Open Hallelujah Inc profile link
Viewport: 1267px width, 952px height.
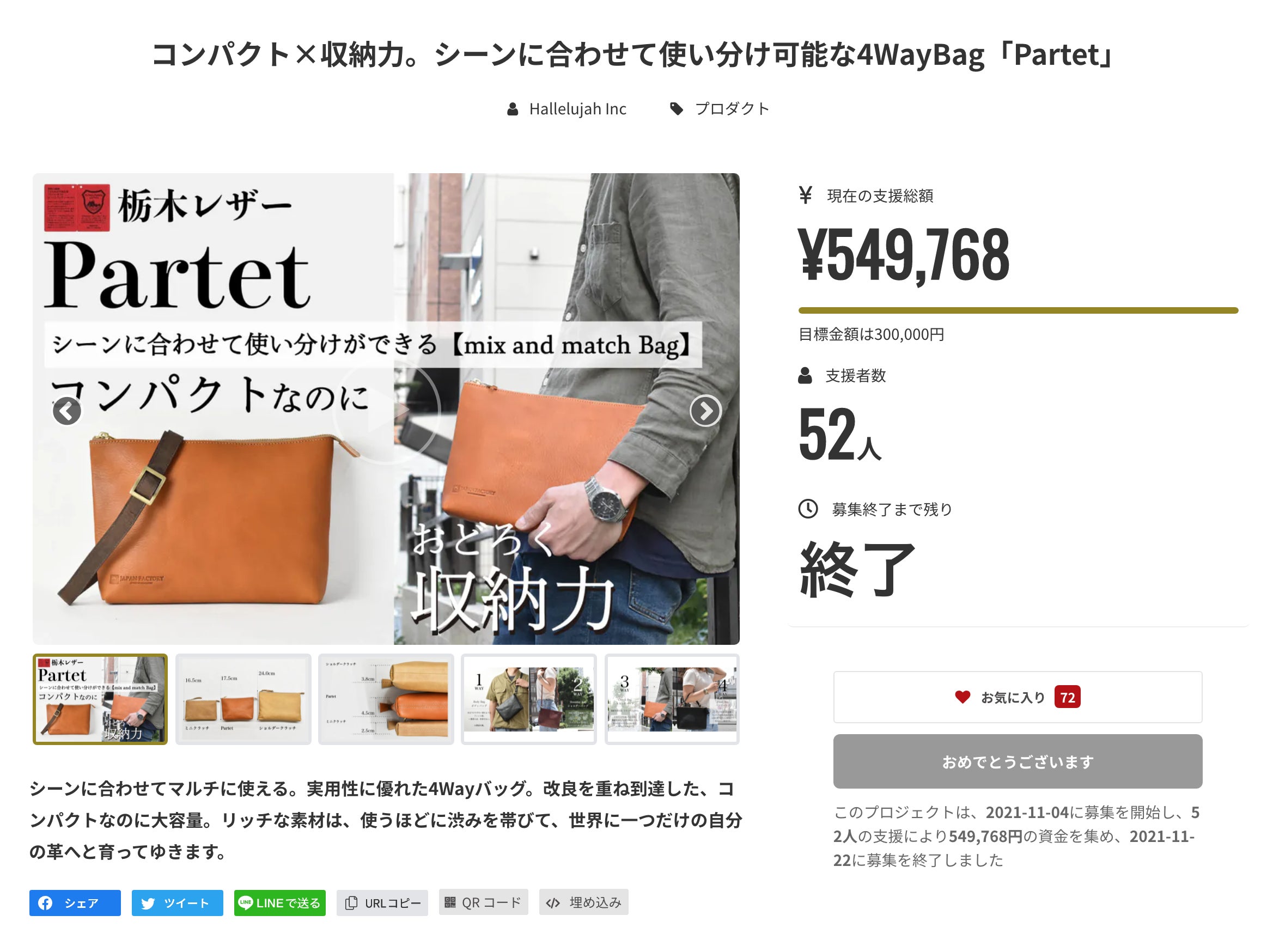pos(577,109)
